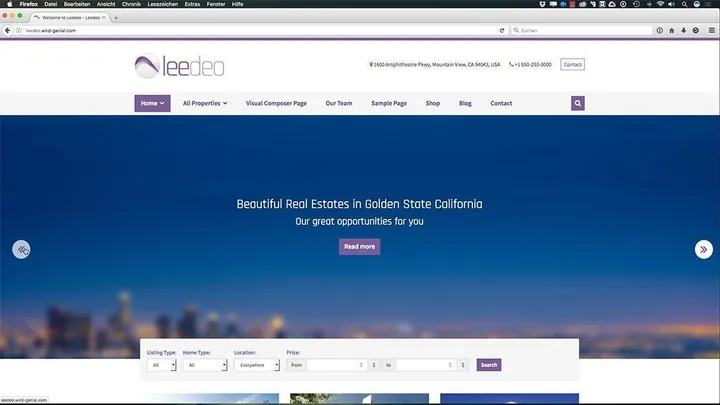This screenshot has height=405, width=720.
Task: Open Spotlight search in menu bar
Action: (x=684, y=4)
